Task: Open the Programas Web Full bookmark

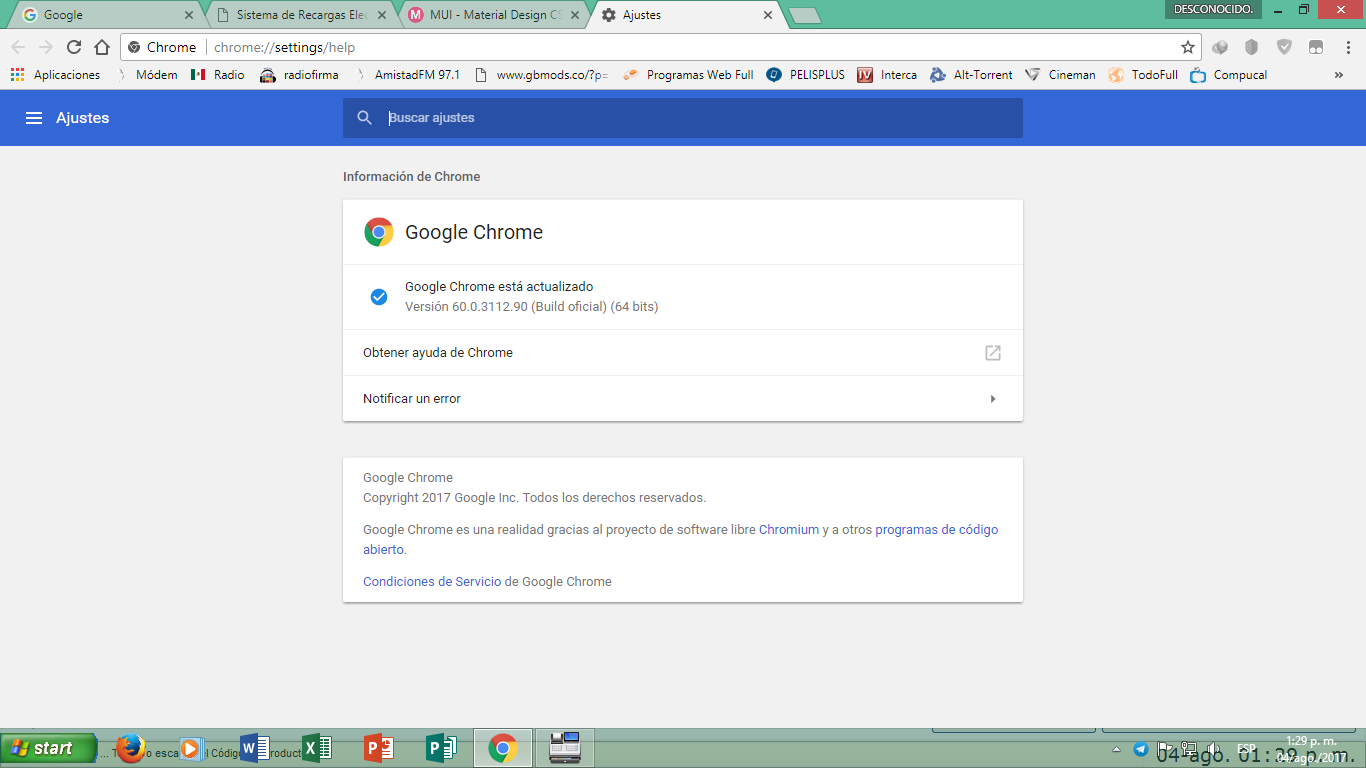Action: coord(688,75)
